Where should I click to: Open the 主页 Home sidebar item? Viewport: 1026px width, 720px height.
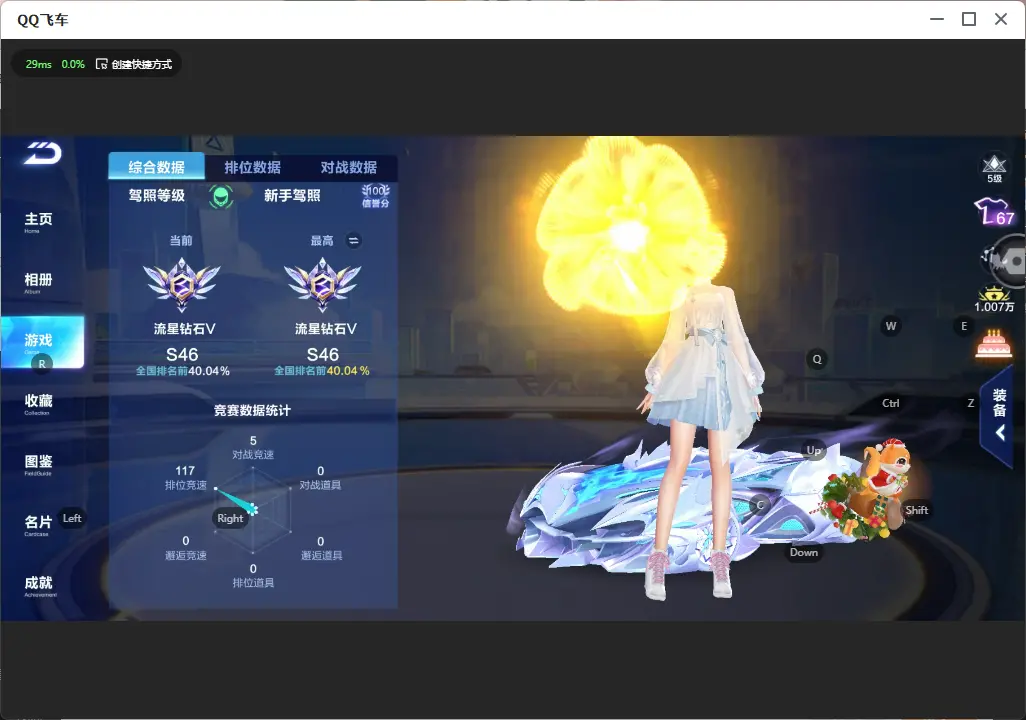38,222
